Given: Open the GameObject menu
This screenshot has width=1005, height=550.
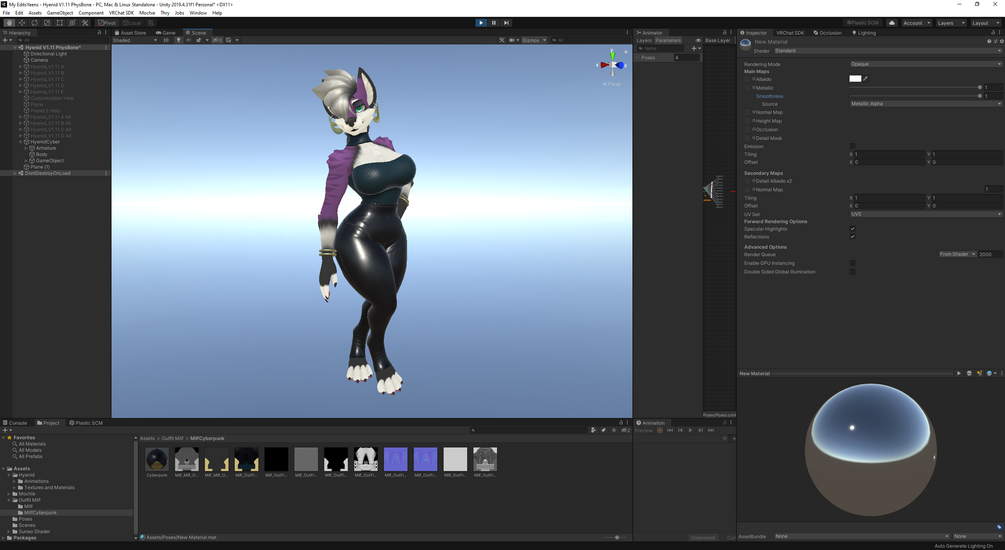Looking at the screenshot, I should (60, 13).
